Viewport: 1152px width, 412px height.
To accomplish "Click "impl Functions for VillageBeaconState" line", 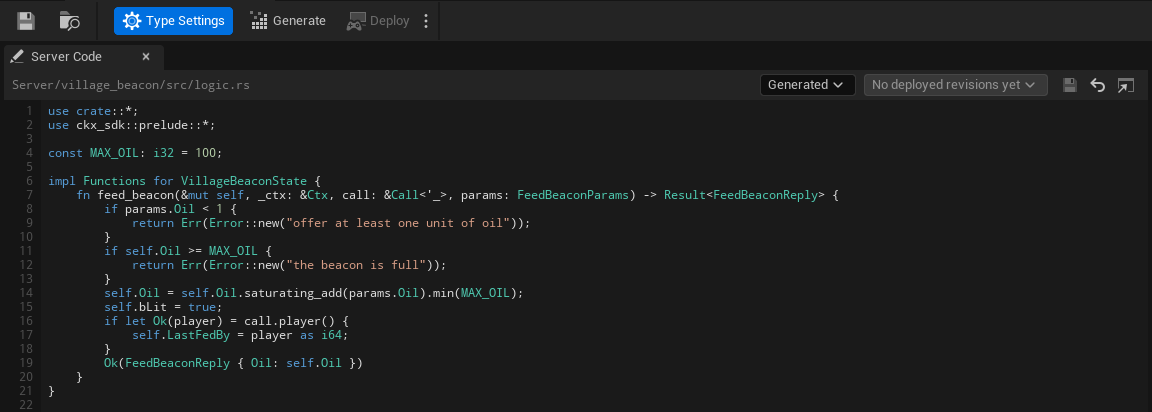I will point(184,181).
